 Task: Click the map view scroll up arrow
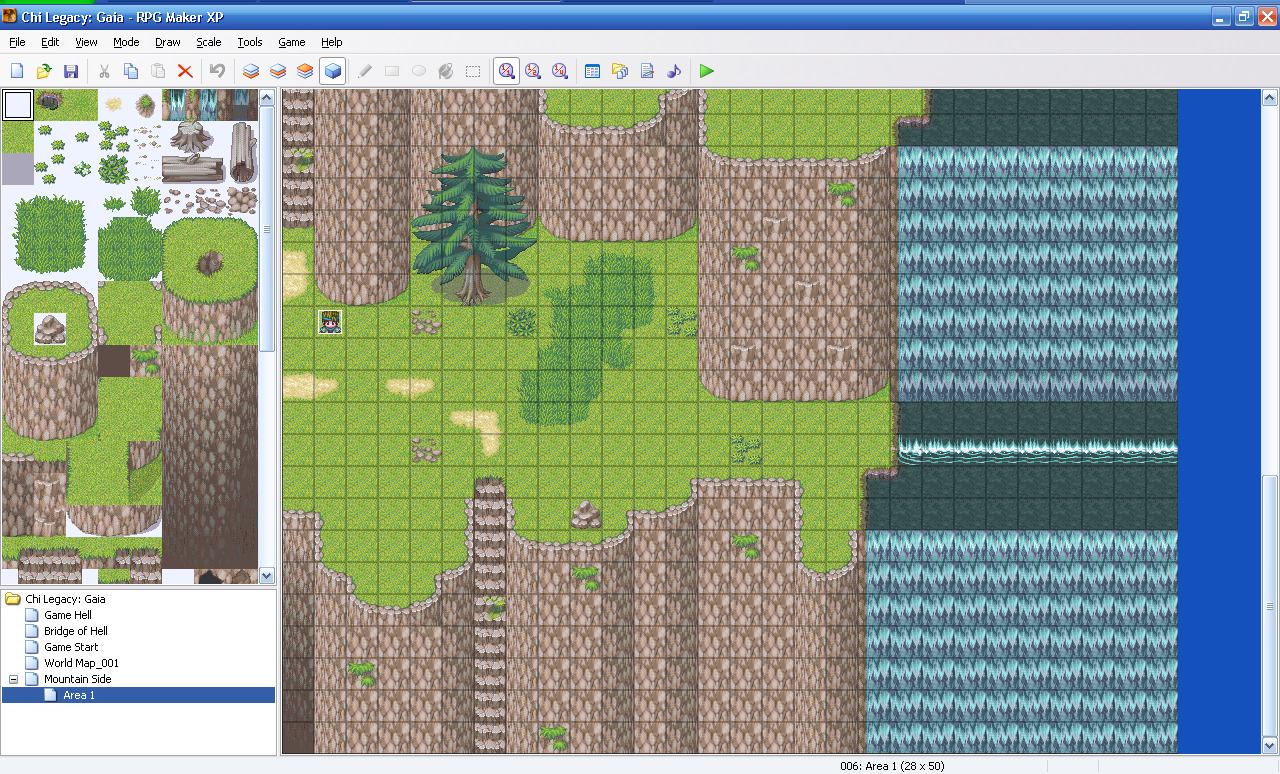[1270, 98]
